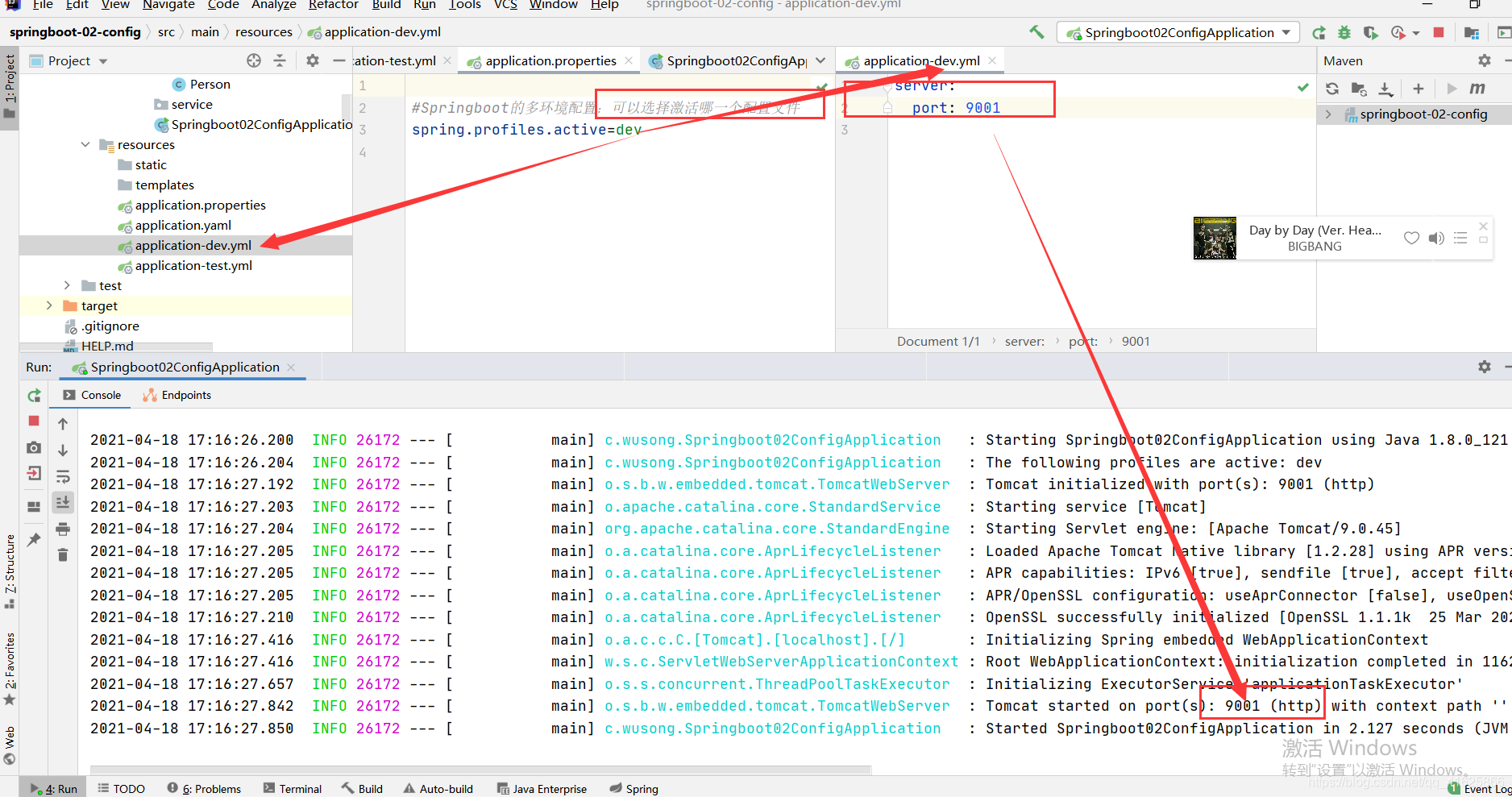Image resolution: width=1512 pixels, height=797 pixels.
Task: Close the application-dev.yml tab
Action: [992, 60]
